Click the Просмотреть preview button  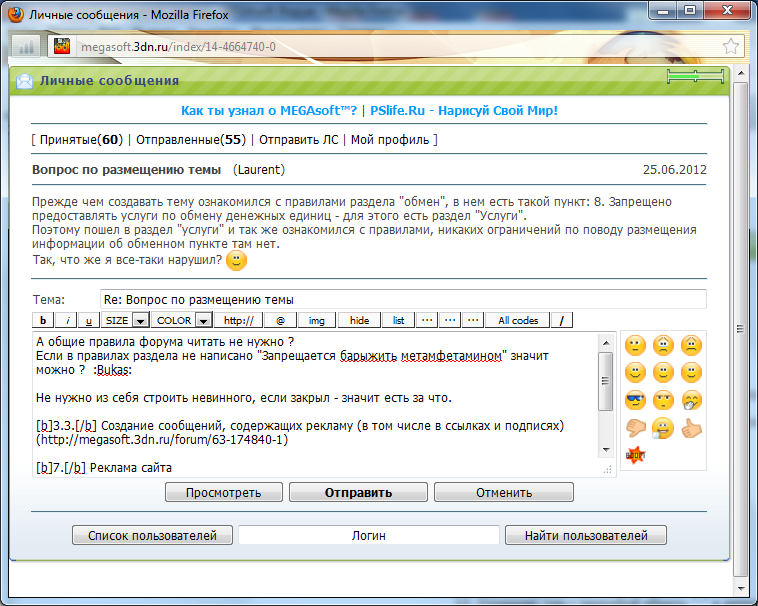[x=224, y=492]
